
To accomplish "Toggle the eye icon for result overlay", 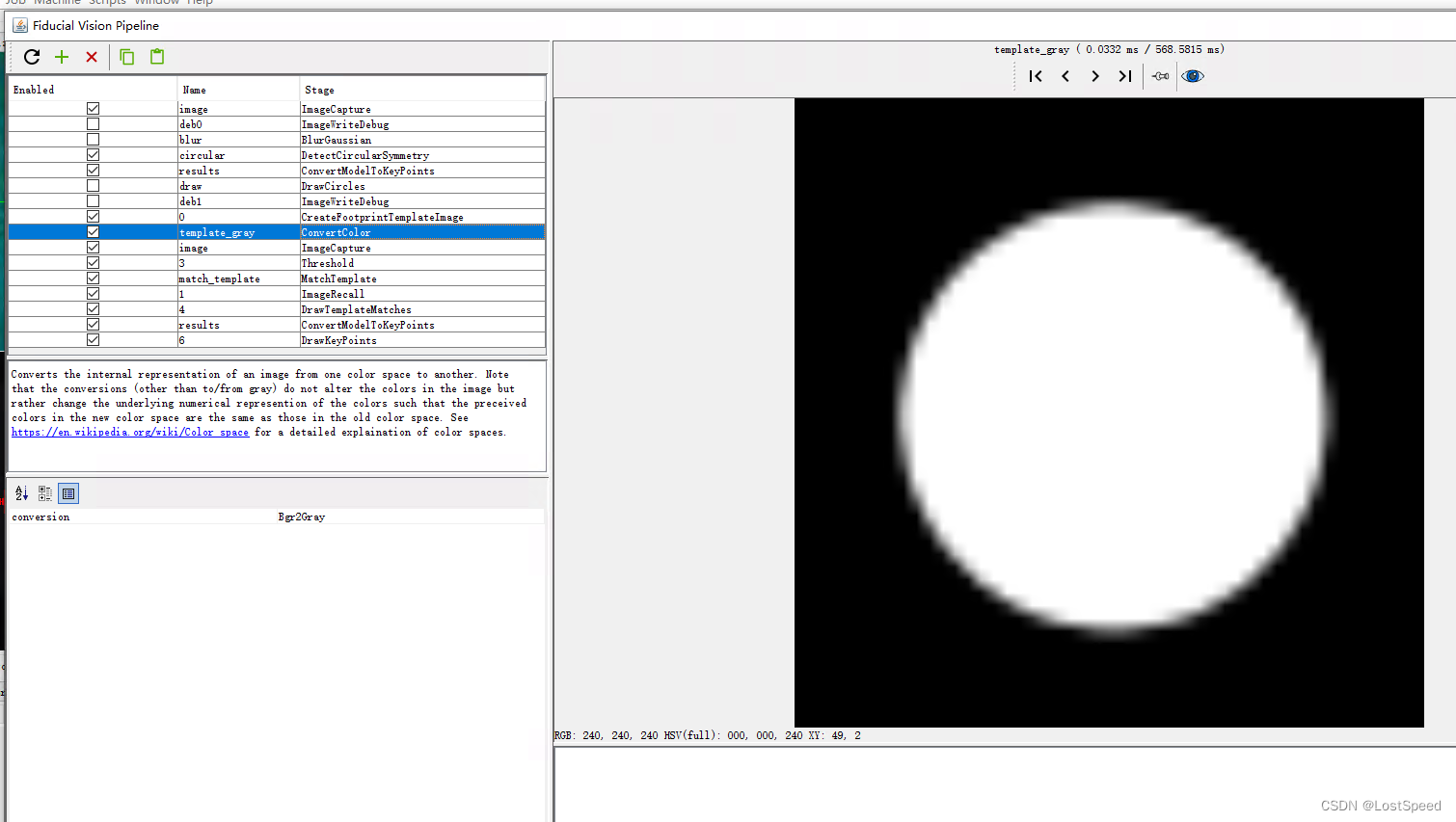I will [1193, 76].
